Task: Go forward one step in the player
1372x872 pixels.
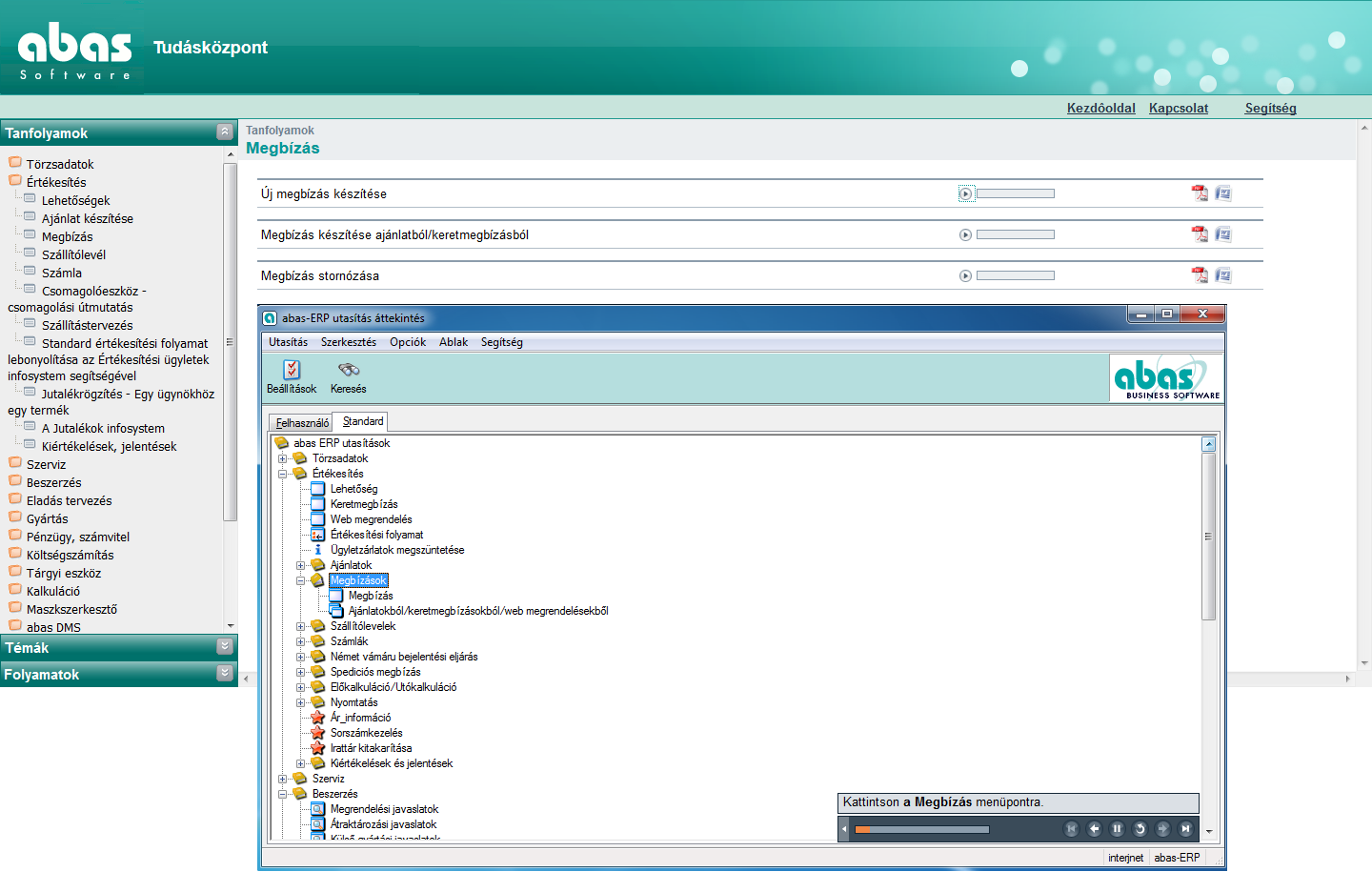Action: [x=1162, y=829]
